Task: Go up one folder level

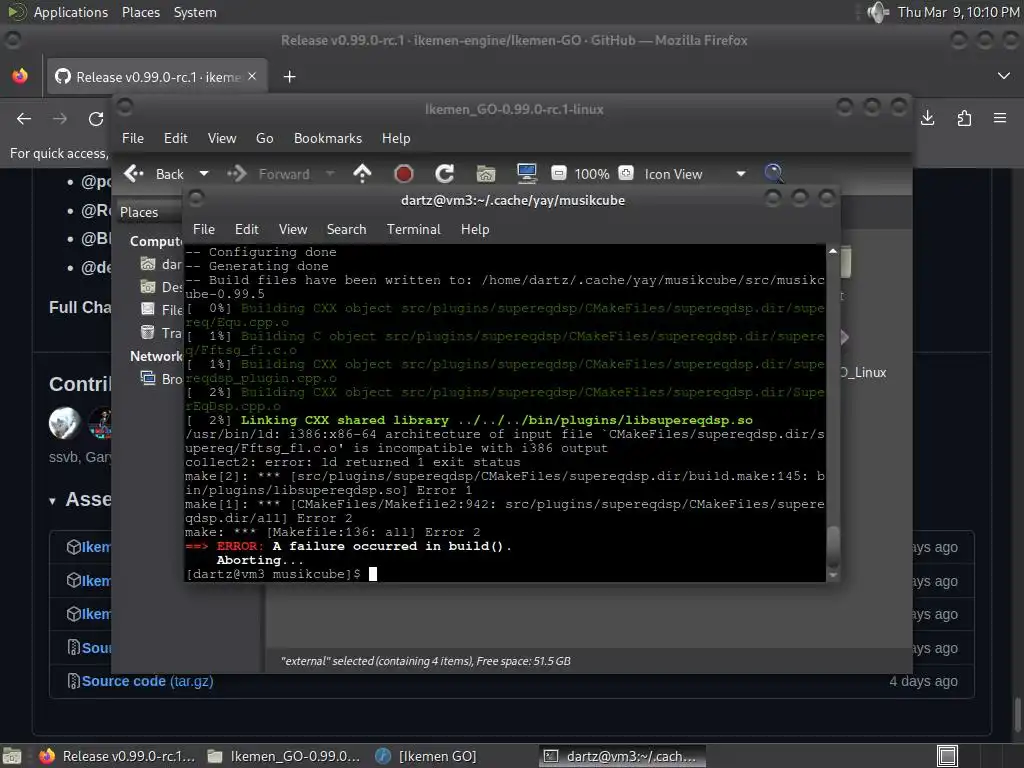Action: pos(362,173)
